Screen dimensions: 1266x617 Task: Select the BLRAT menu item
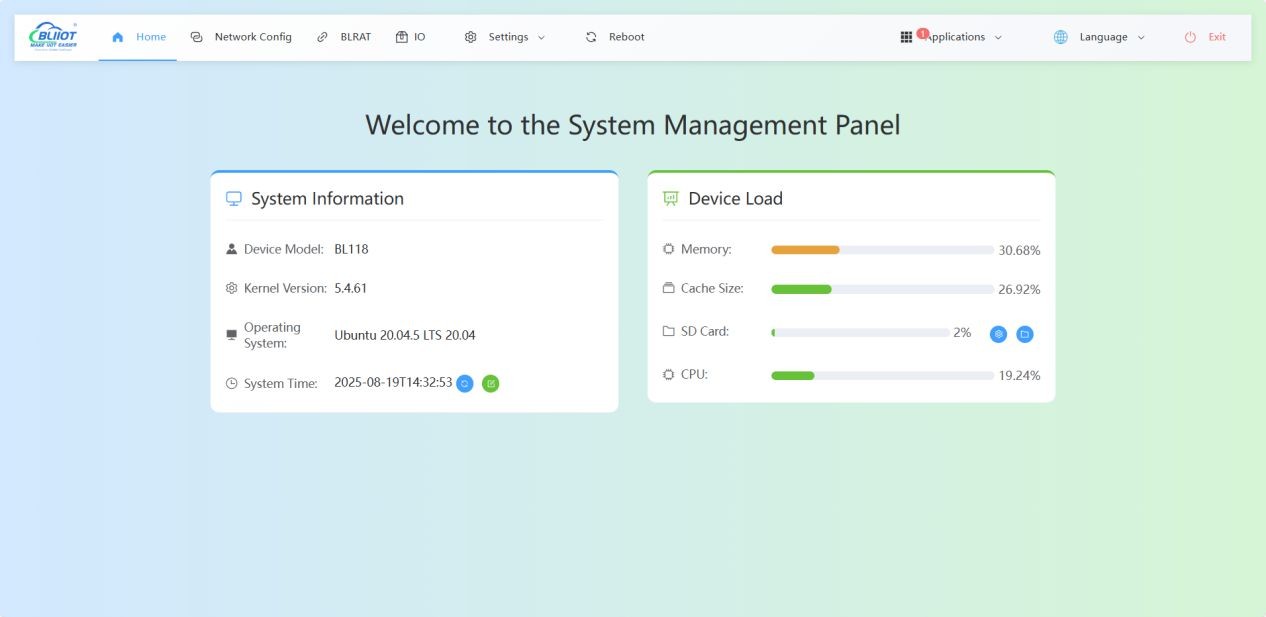tap(345, 37)
